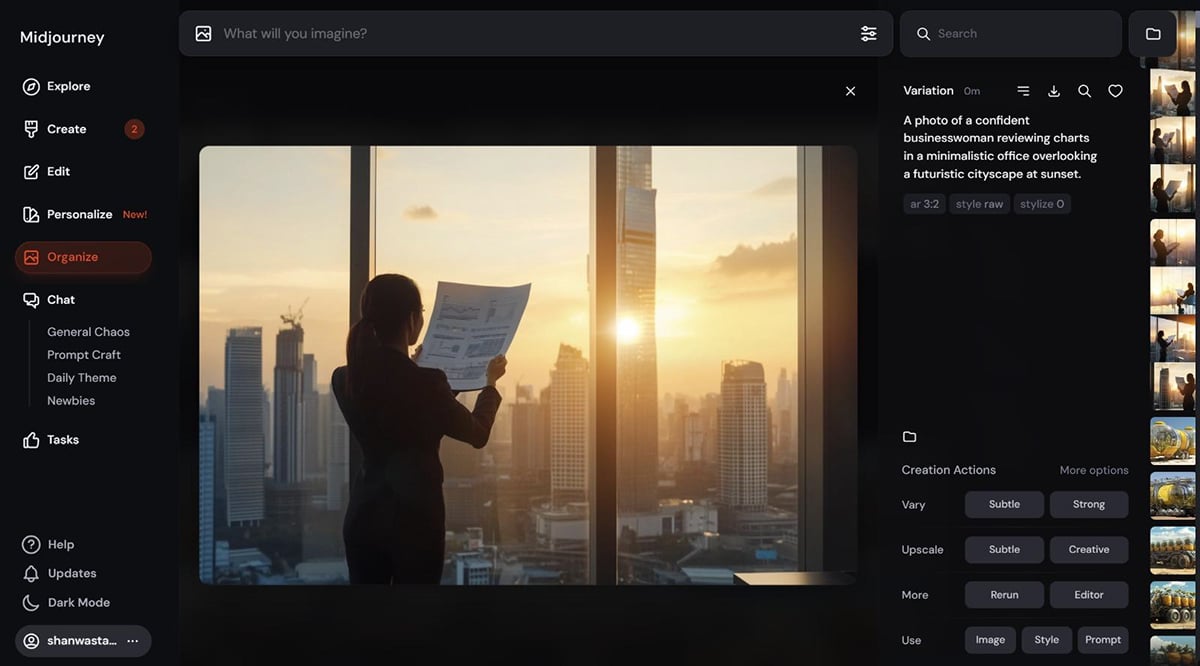
Task: Select the Prompt Craft chat room
Action: (84, 355)
